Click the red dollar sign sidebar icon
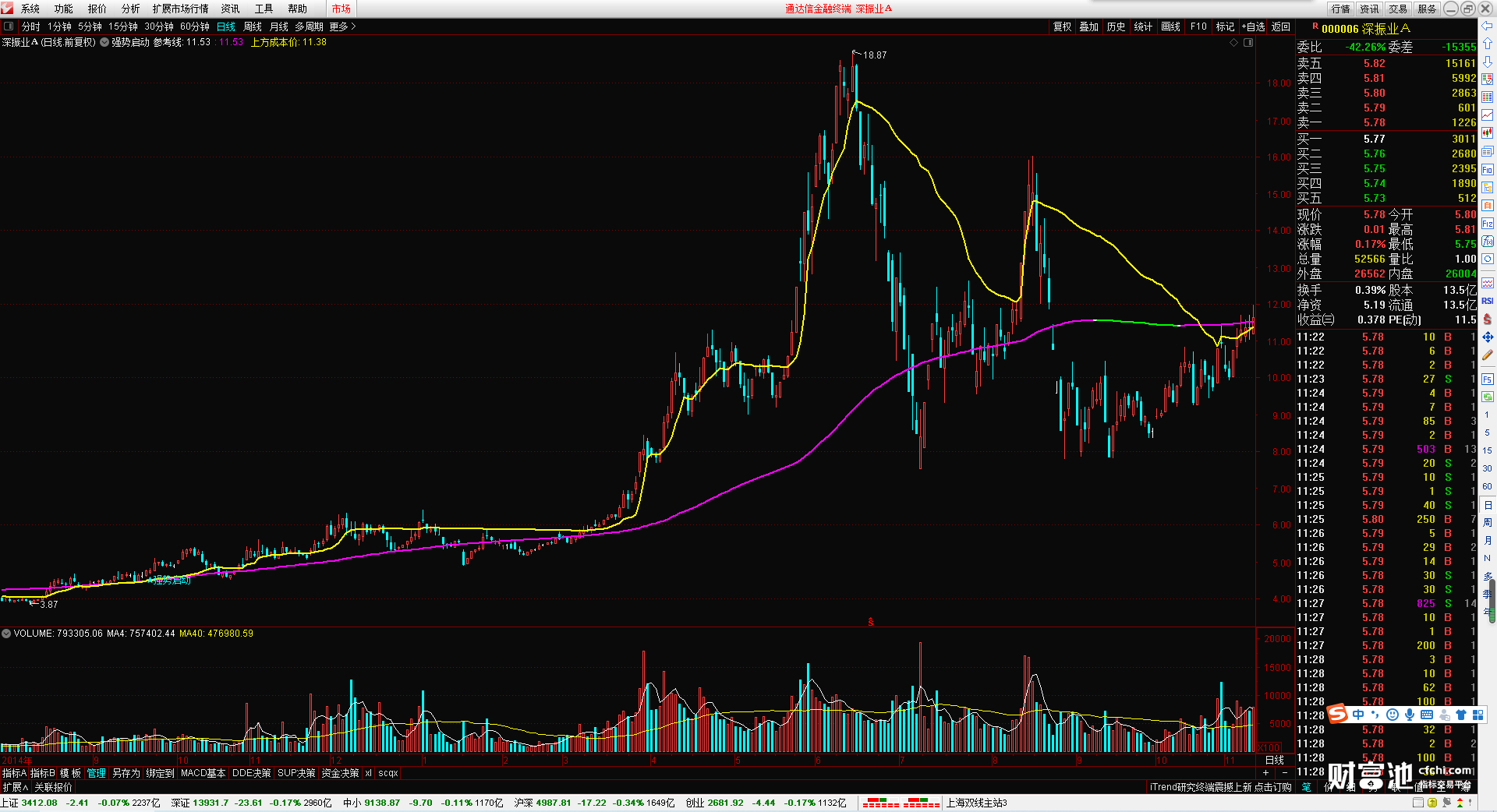1497x812 pixels. point(1488,320)
